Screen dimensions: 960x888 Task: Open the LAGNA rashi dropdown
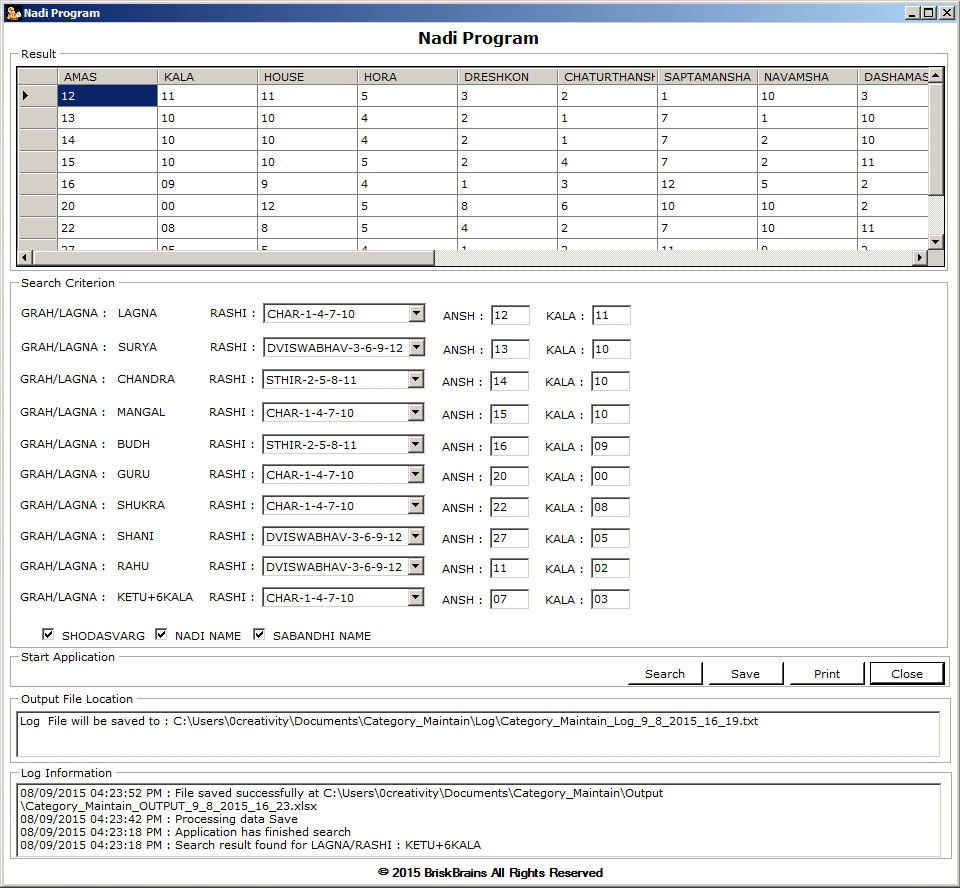pyautogui.click(x=416, y=314)
